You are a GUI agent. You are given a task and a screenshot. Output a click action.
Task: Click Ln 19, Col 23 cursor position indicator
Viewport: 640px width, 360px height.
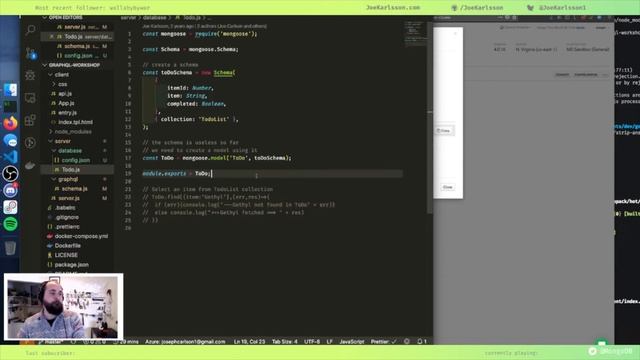249,341
